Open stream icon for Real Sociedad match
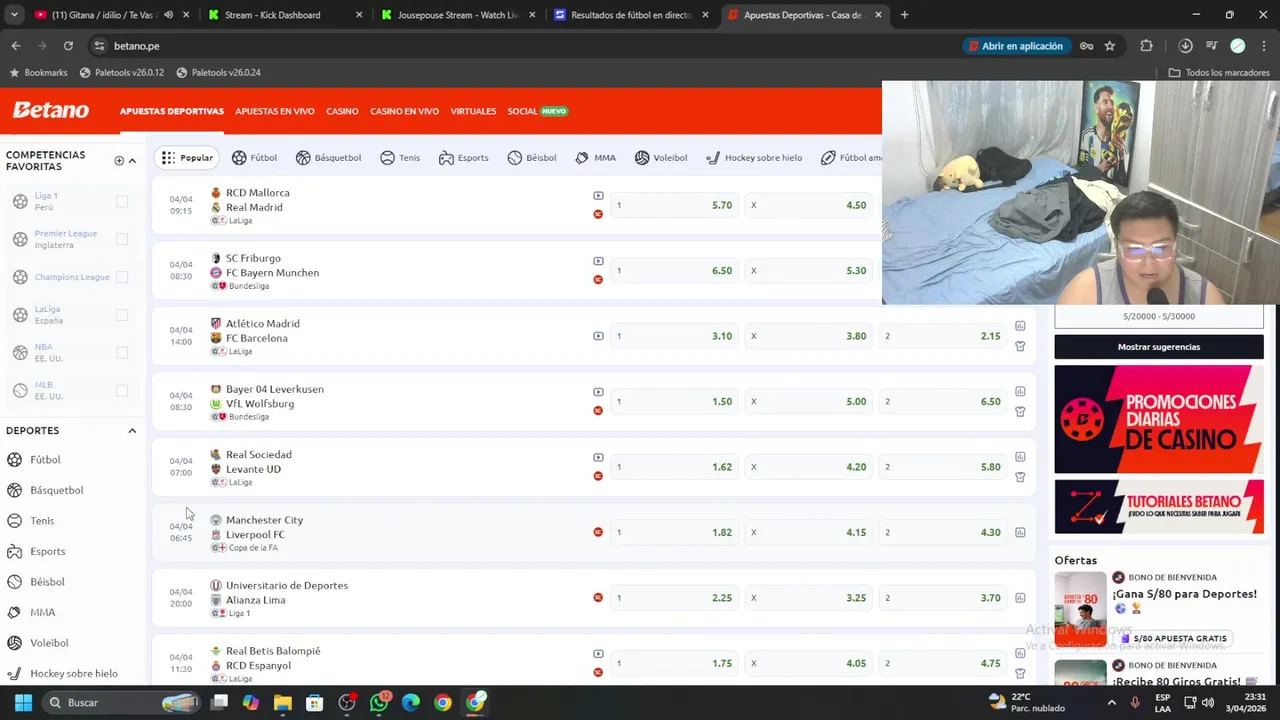This screenshot has height=720, width=1280. [x=598, y=457]
